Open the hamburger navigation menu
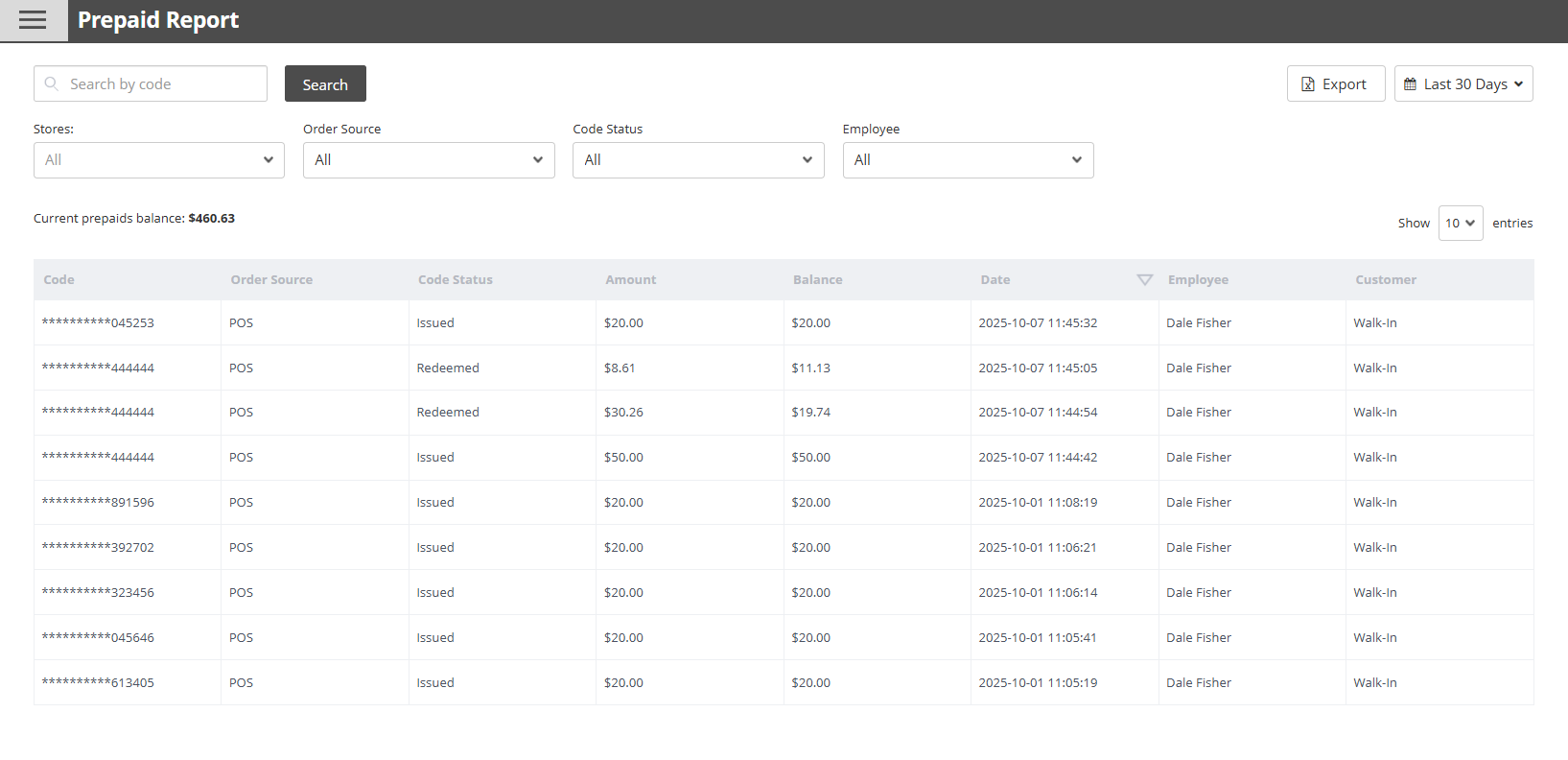1568x760 pixels. point(33,20)
